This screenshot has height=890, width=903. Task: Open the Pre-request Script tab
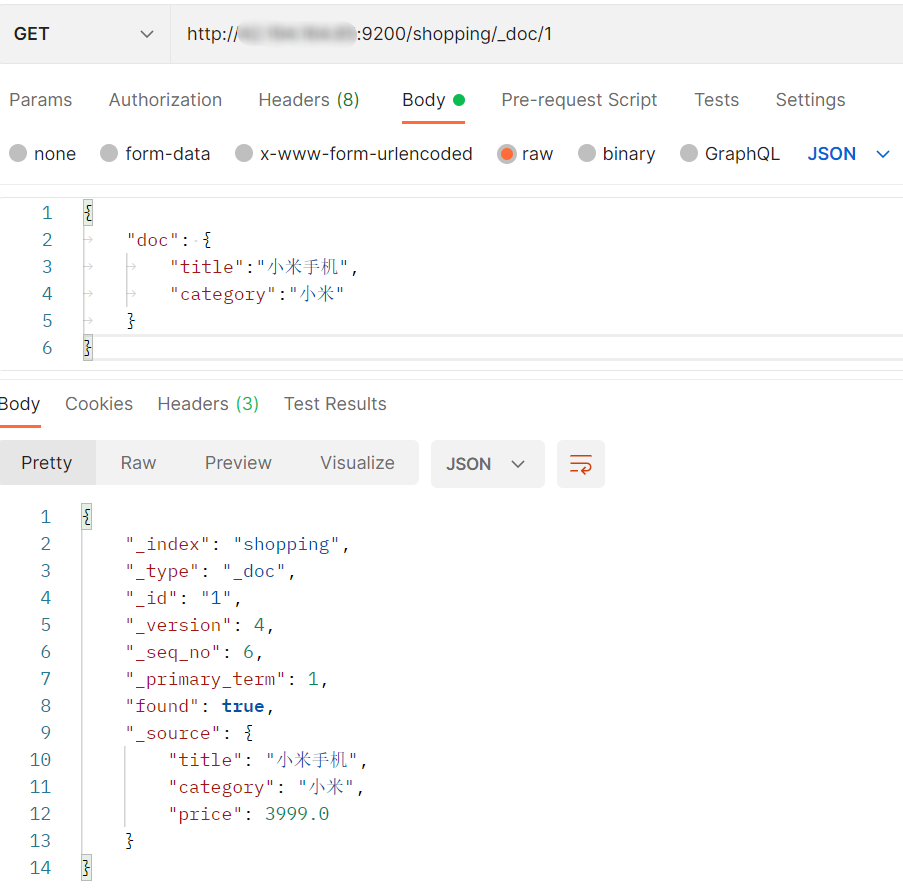tap(579, 100)
